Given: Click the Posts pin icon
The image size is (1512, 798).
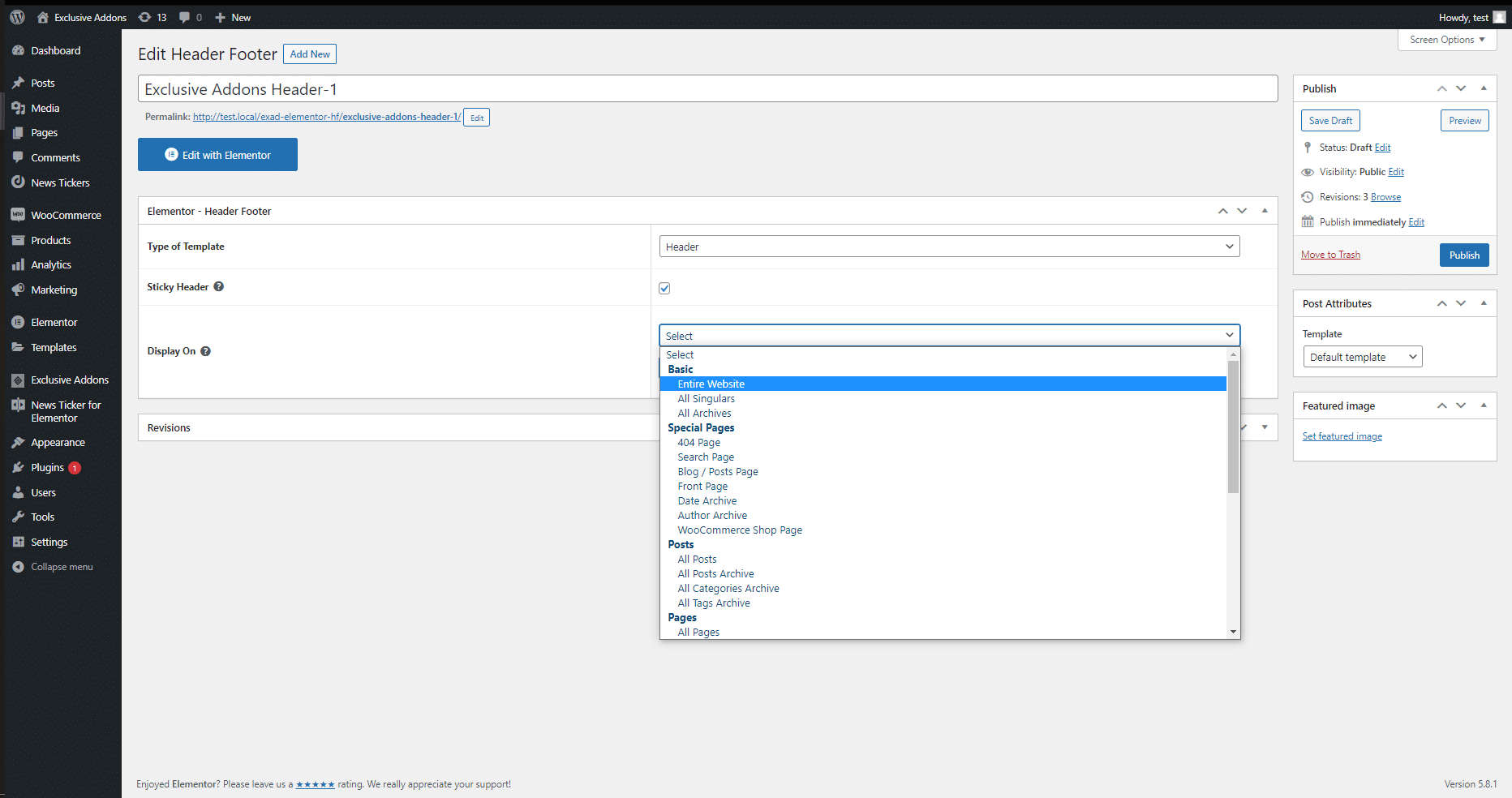Looking at the screenshot, I should 18,83.
